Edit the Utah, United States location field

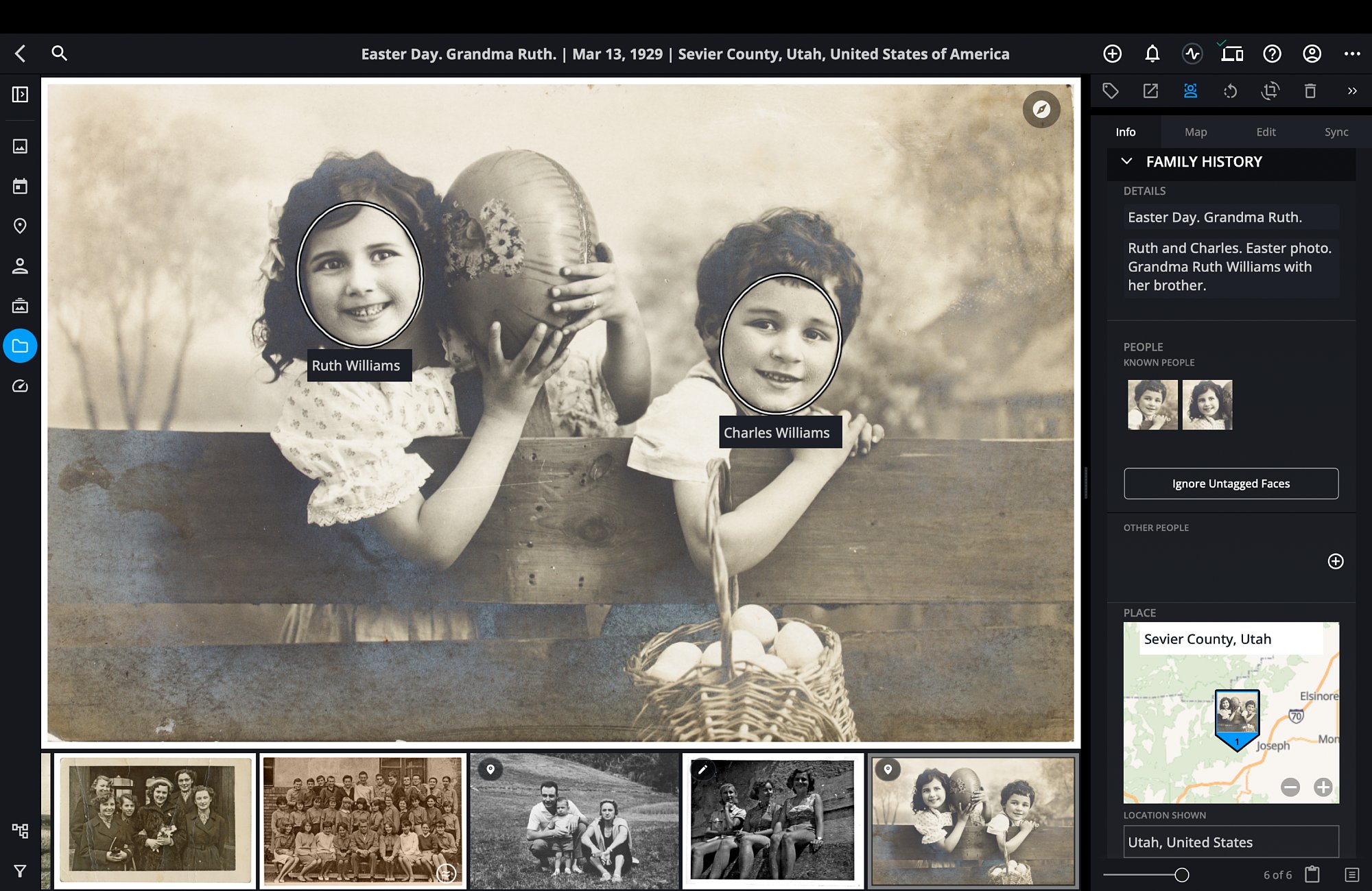tap(1231, 842)
